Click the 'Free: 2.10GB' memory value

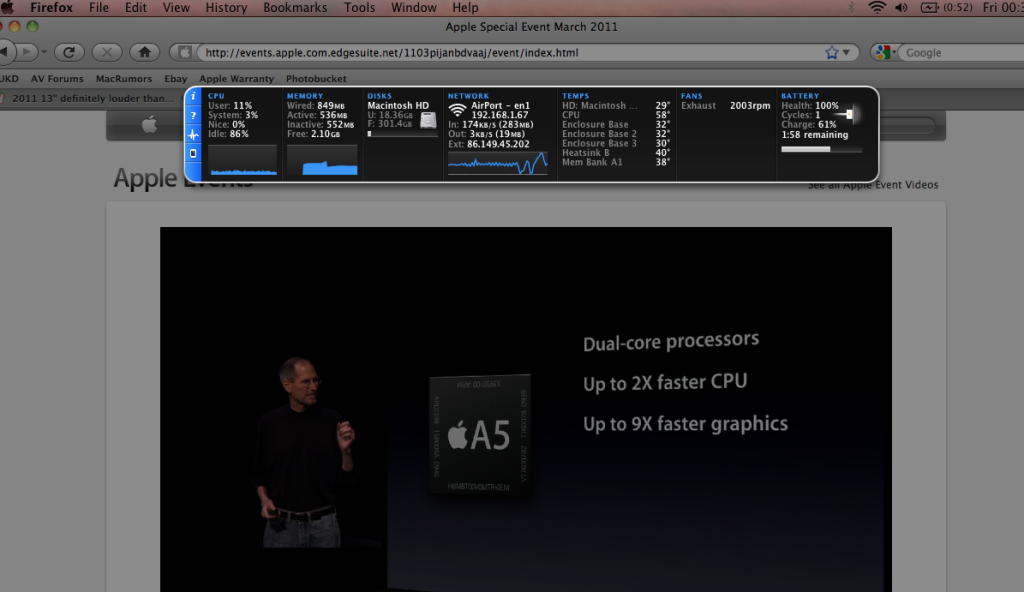point(313,134)
